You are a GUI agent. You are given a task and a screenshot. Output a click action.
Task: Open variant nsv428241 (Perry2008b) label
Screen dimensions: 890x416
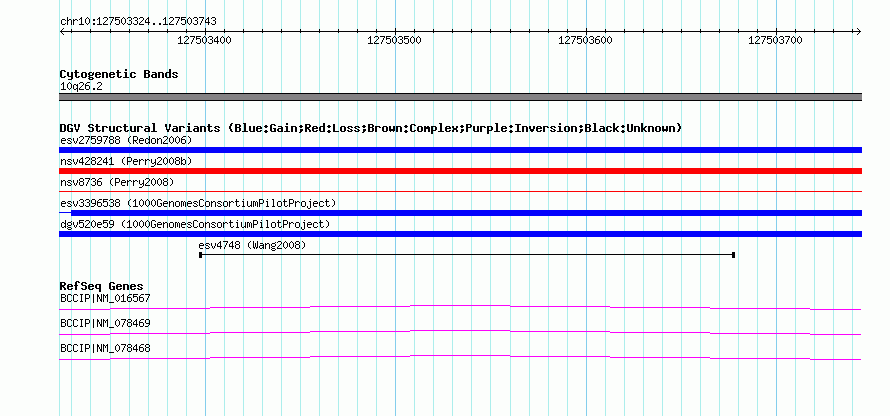click(126, 161)
